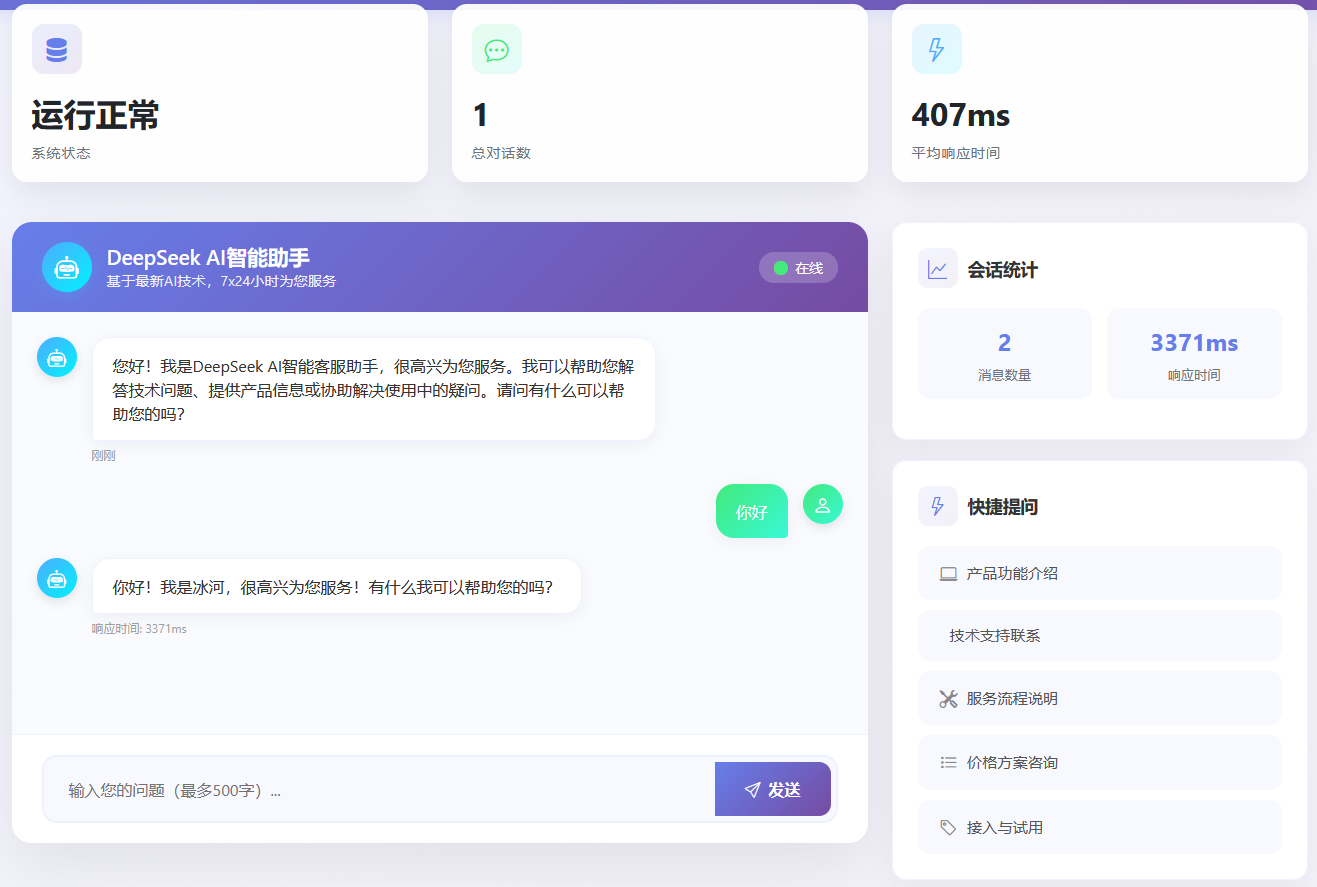Click the 运行正常 system status card

(220, 94)
